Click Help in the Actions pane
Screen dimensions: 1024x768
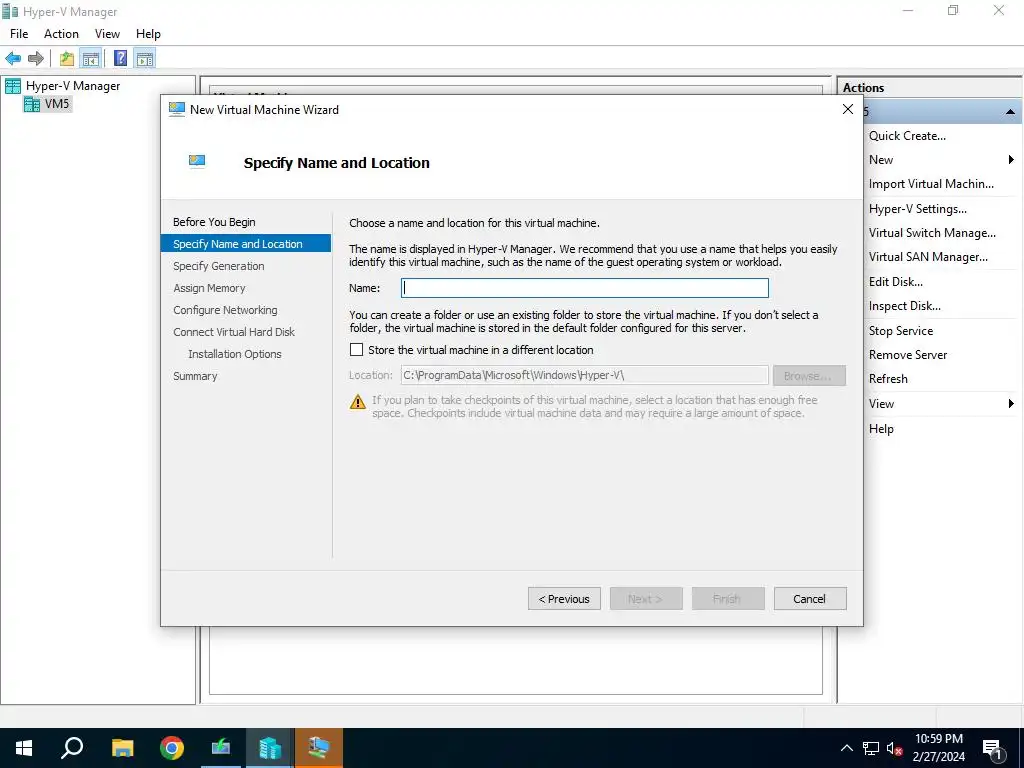click(x=881, y=429)
